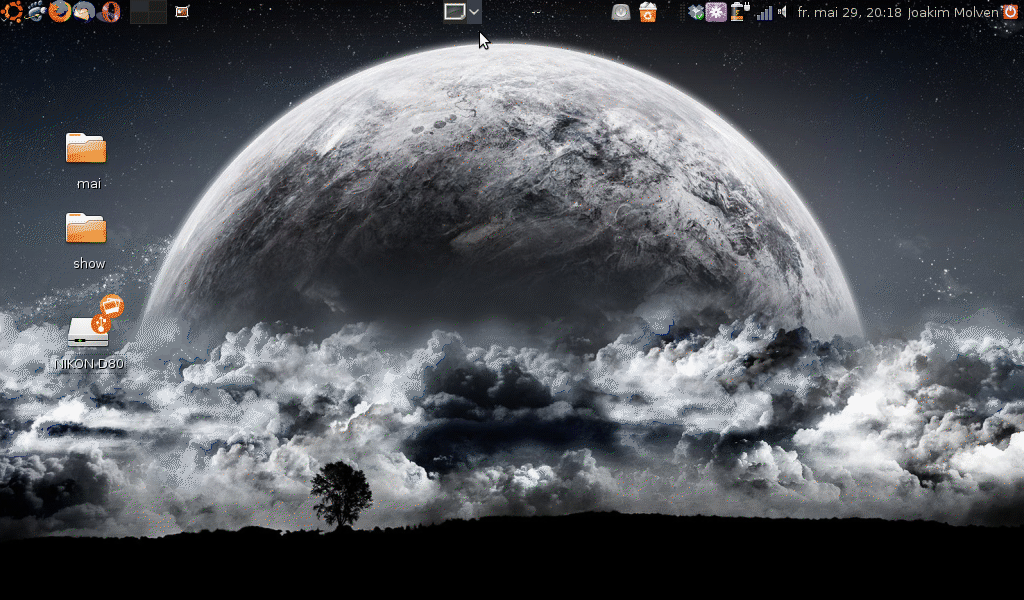Screen dimensions: 1024x600
Task: Click the launcher icon right of Firefox
Action: click(x=85, y=12)
